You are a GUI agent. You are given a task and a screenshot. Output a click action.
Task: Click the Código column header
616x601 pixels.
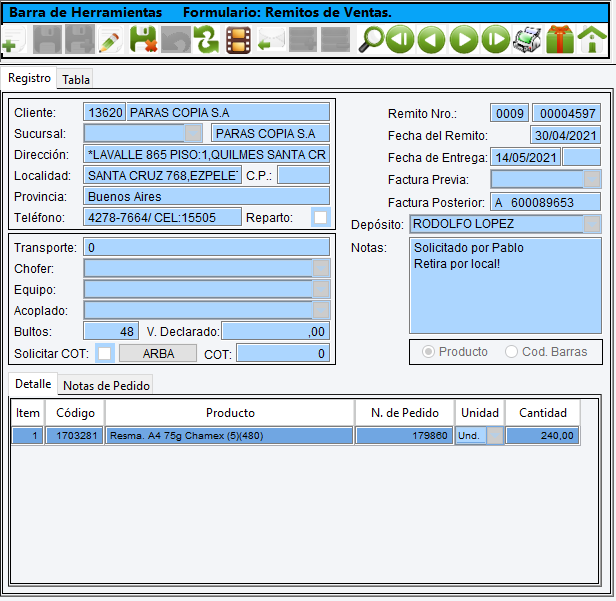click(x=75, y=413)
